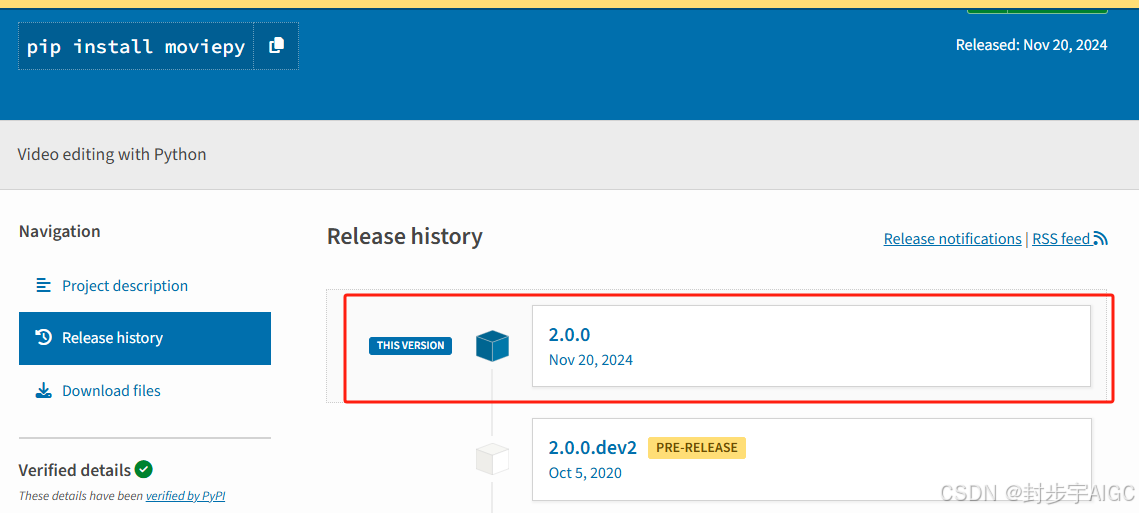Screen dimensions: 1139x513
Task: Select the pip install moviepy command text
Action: click(136, 47)
